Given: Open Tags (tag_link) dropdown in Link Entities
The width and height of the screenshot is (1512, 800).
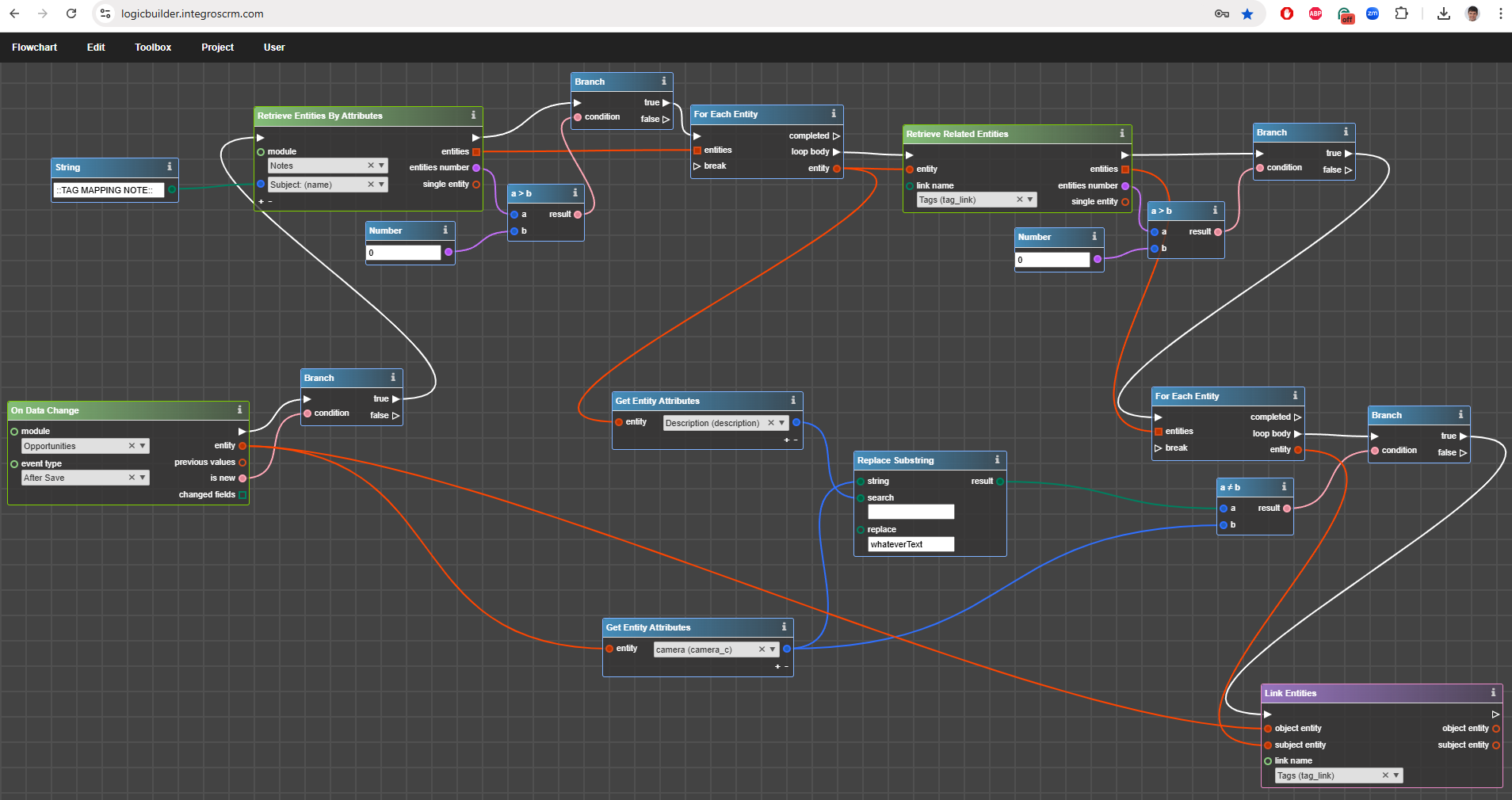Looking at the screenshot, I should point(1396,775).
